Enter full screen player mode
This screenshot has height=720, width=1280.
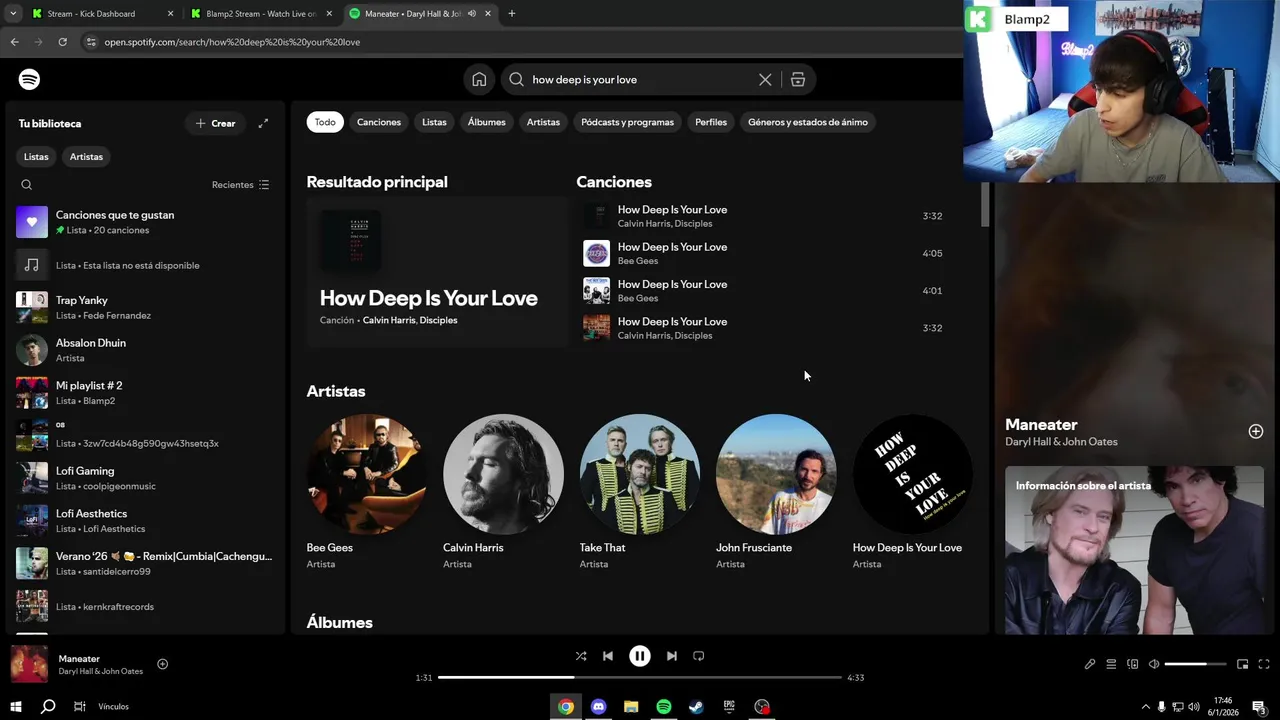tap(1264, 664)
